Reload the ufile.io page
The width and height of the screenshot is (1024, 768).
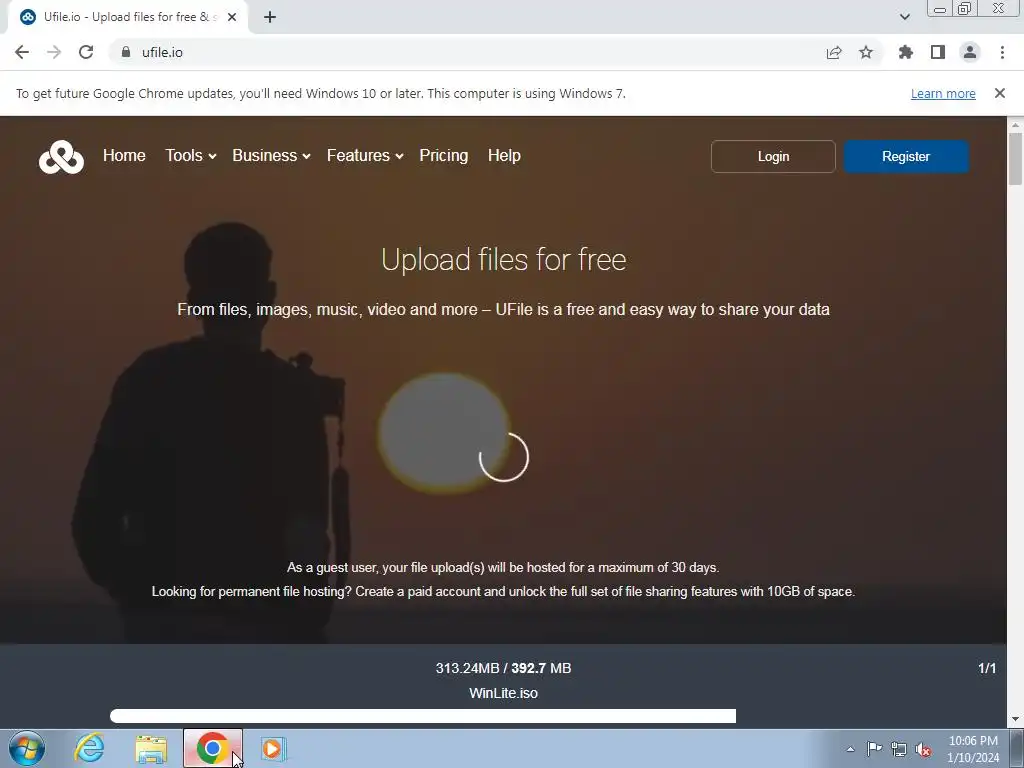coord(86,52)
